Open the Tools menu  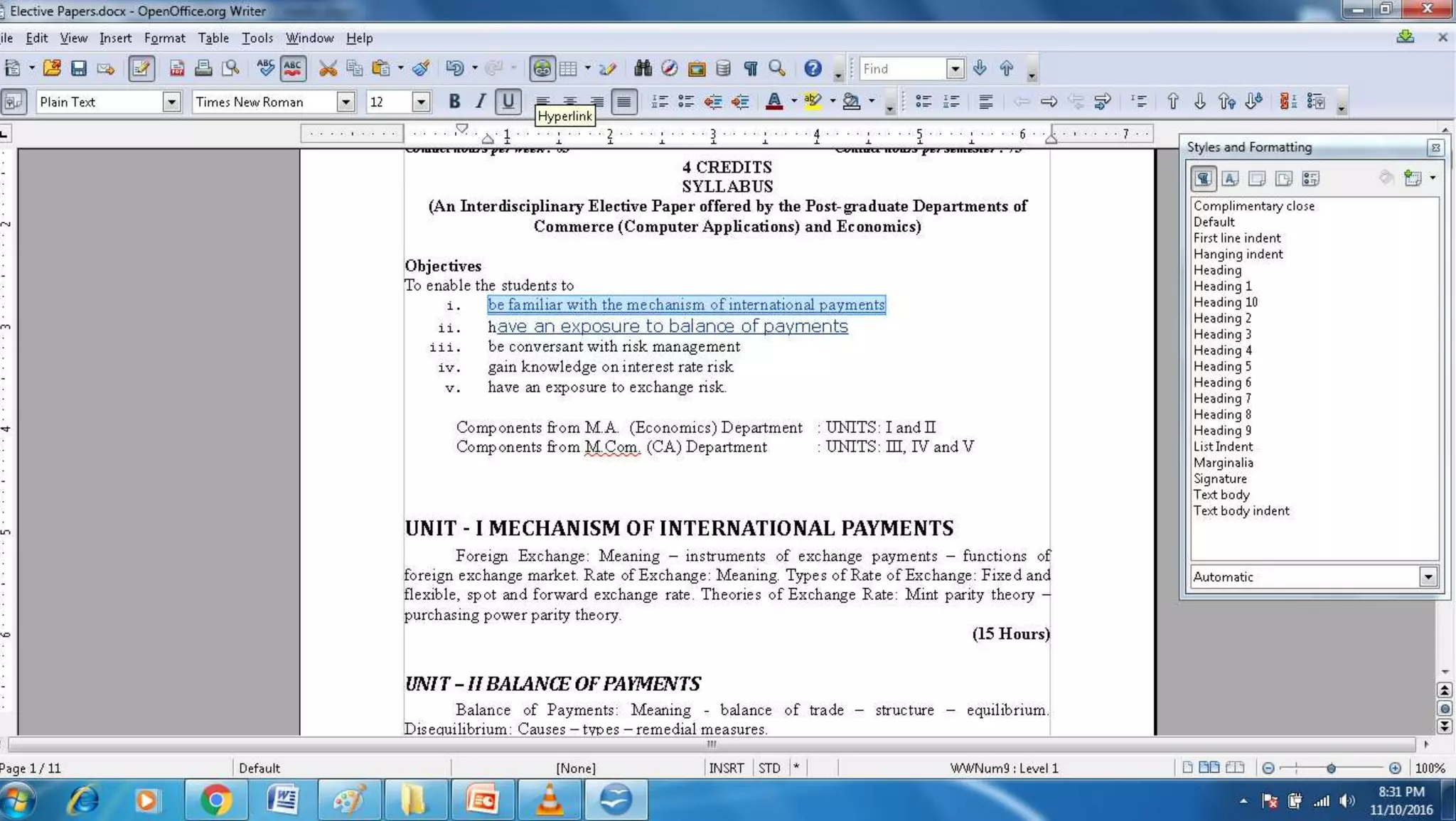tap(257, 38)
